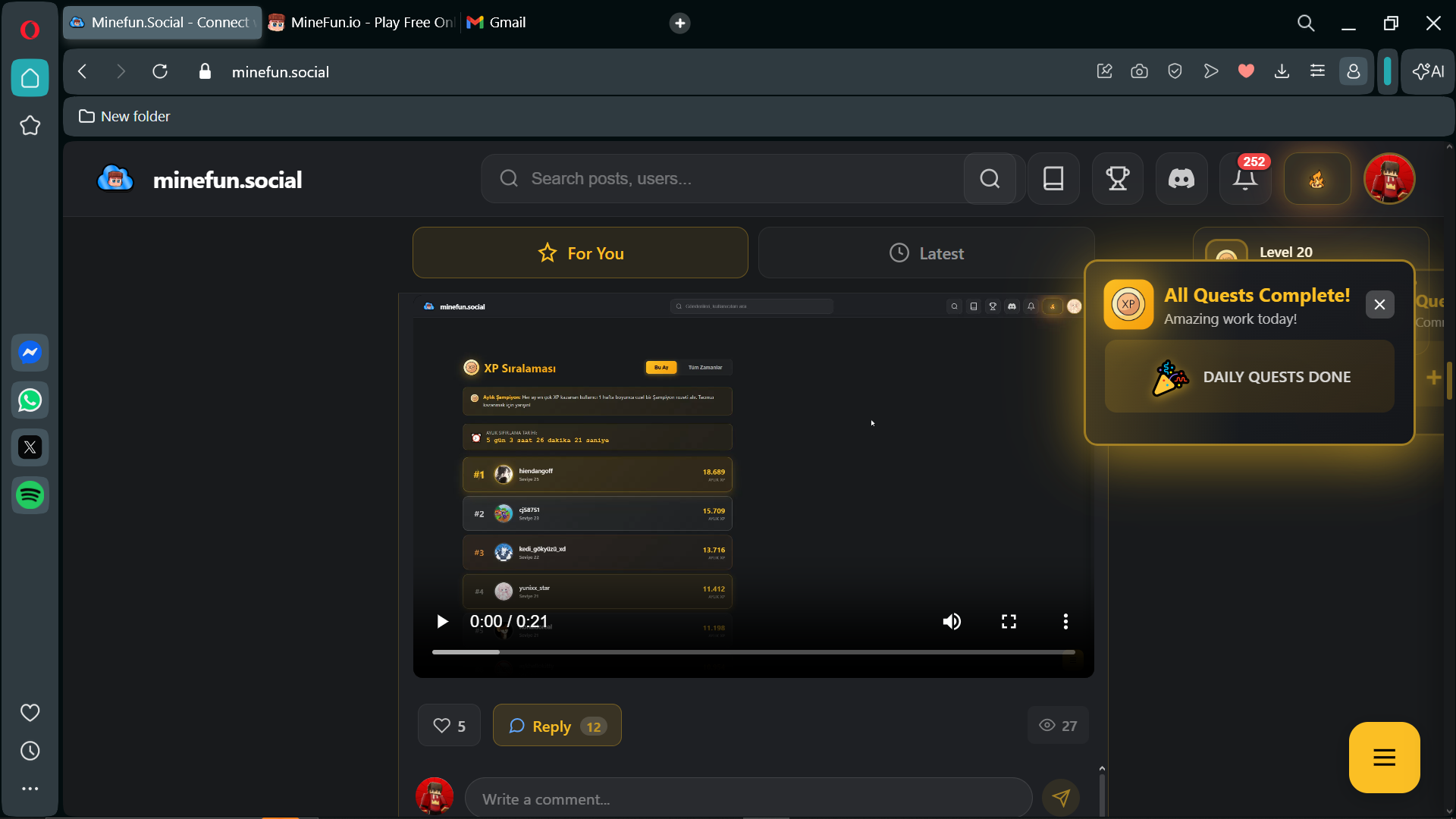The height and width of the screenshot is (819, 1456).
Task: Toggle video fullscreen mode
Action: [x=1009, y=622]
